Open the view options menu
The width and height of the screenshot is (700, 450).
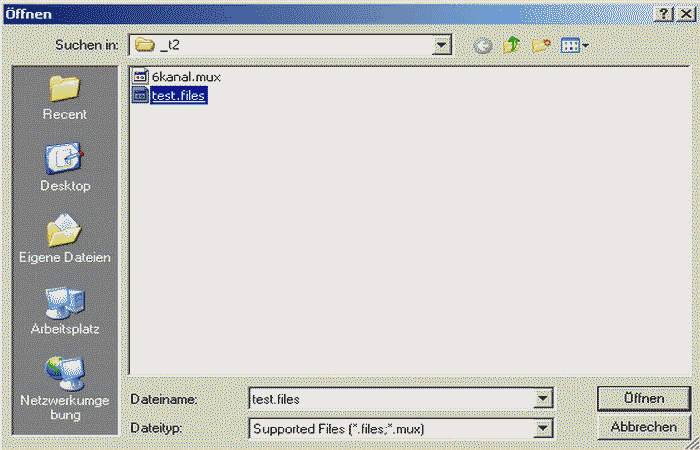[574, 46]
